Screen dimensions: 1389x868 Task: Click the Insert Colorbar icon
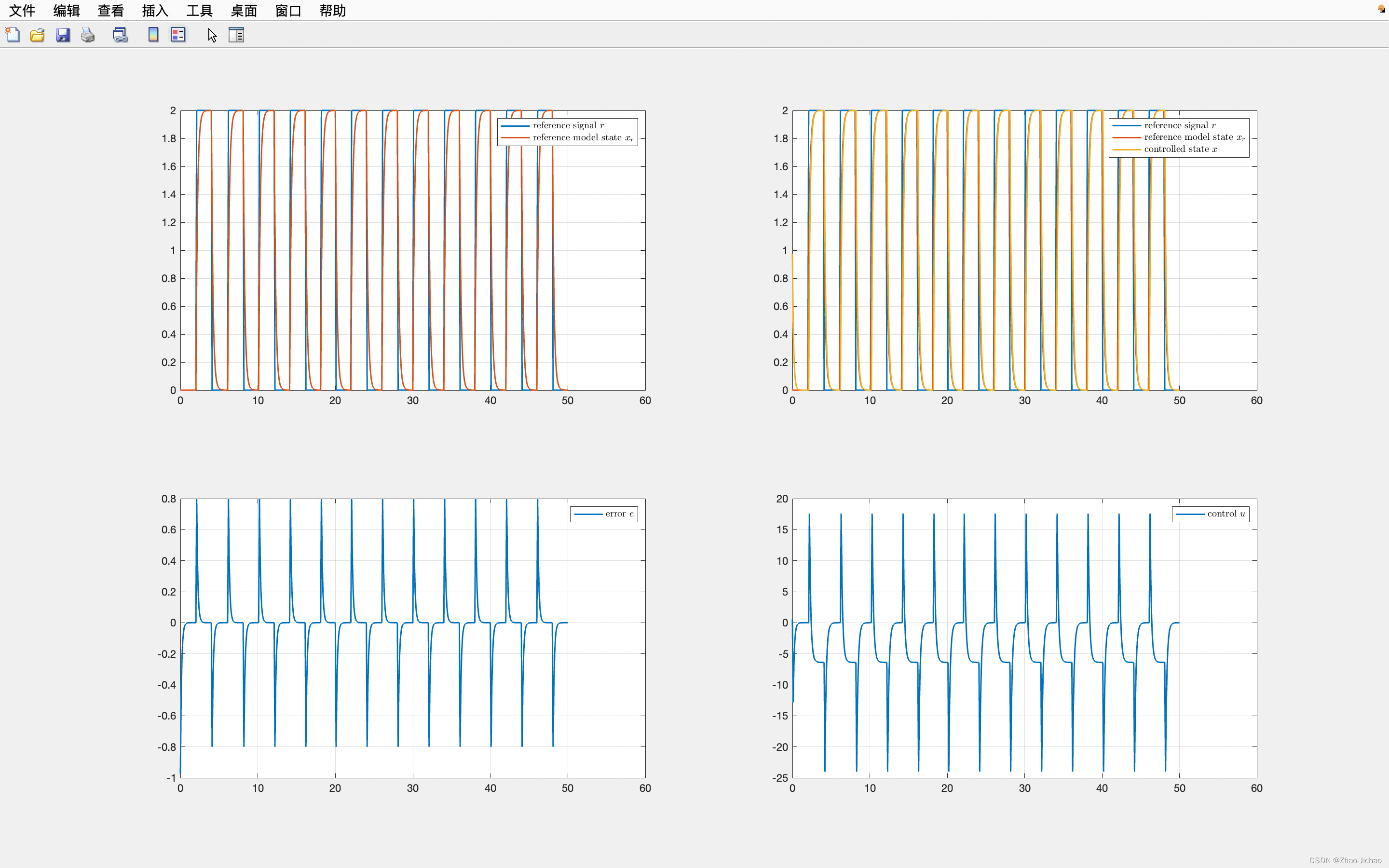(x=153, y=35)
